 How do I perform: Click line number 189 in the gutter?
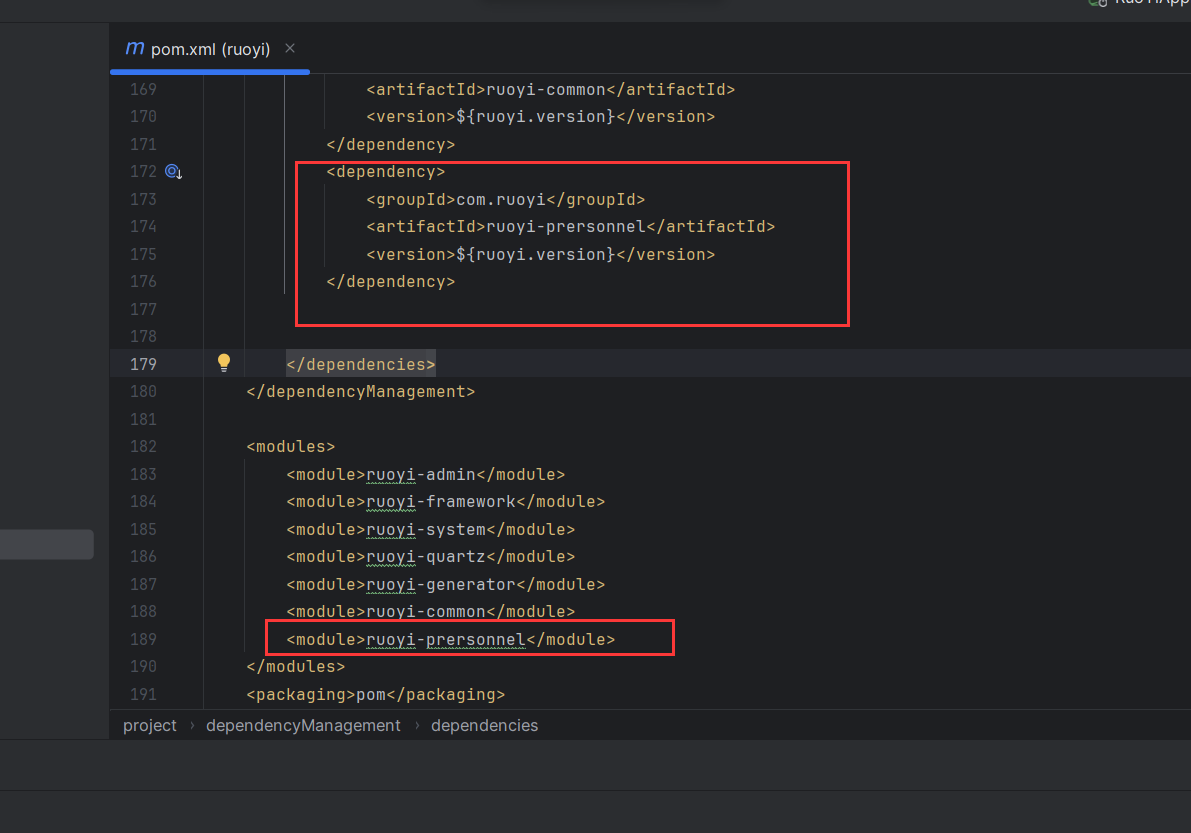coord(143,639)
